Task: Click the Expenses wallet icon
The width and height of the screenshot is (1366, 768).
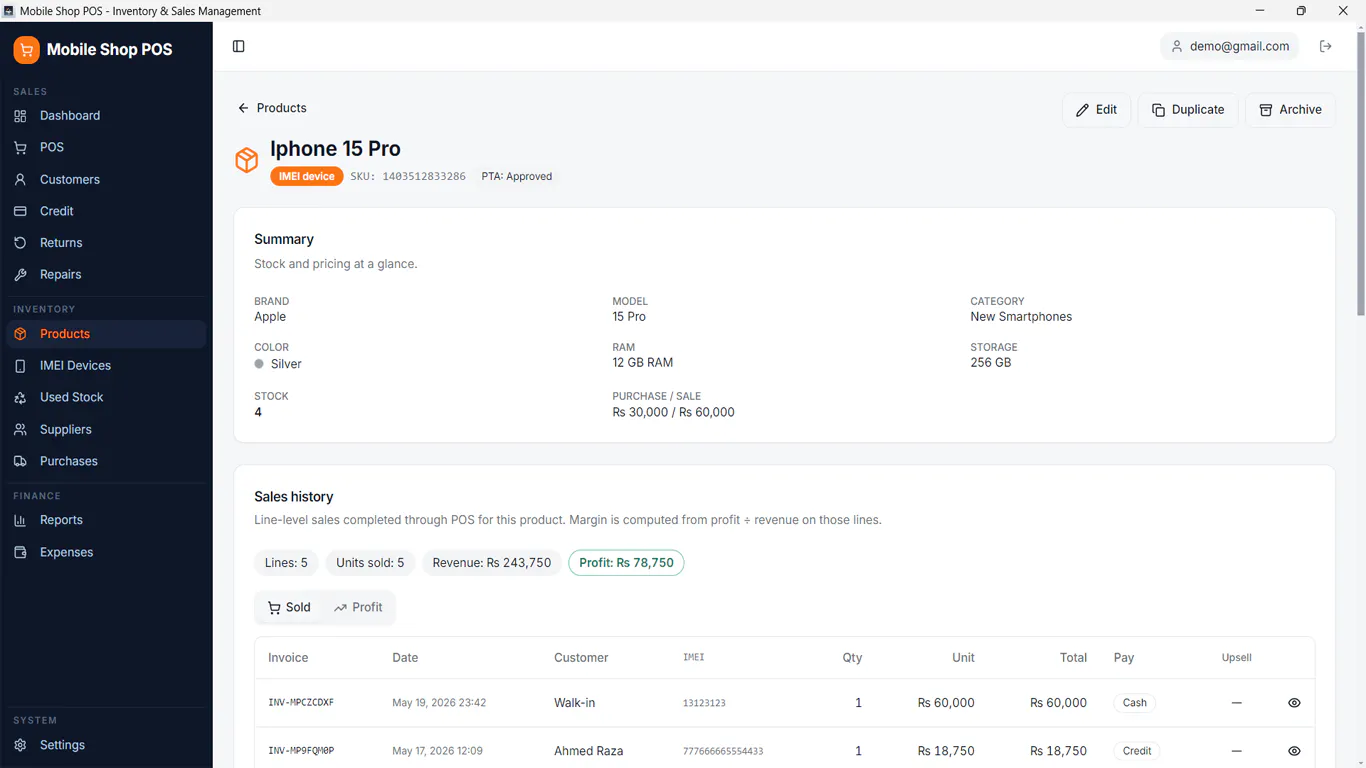Action: [20, 552]
